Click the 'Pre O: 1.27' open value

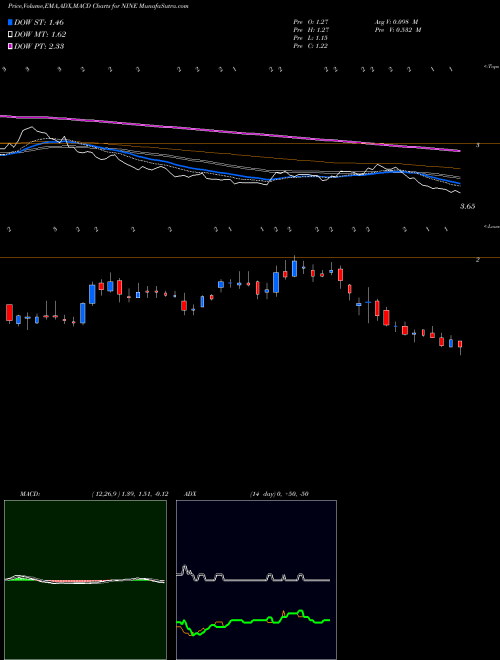coord(311,21)
